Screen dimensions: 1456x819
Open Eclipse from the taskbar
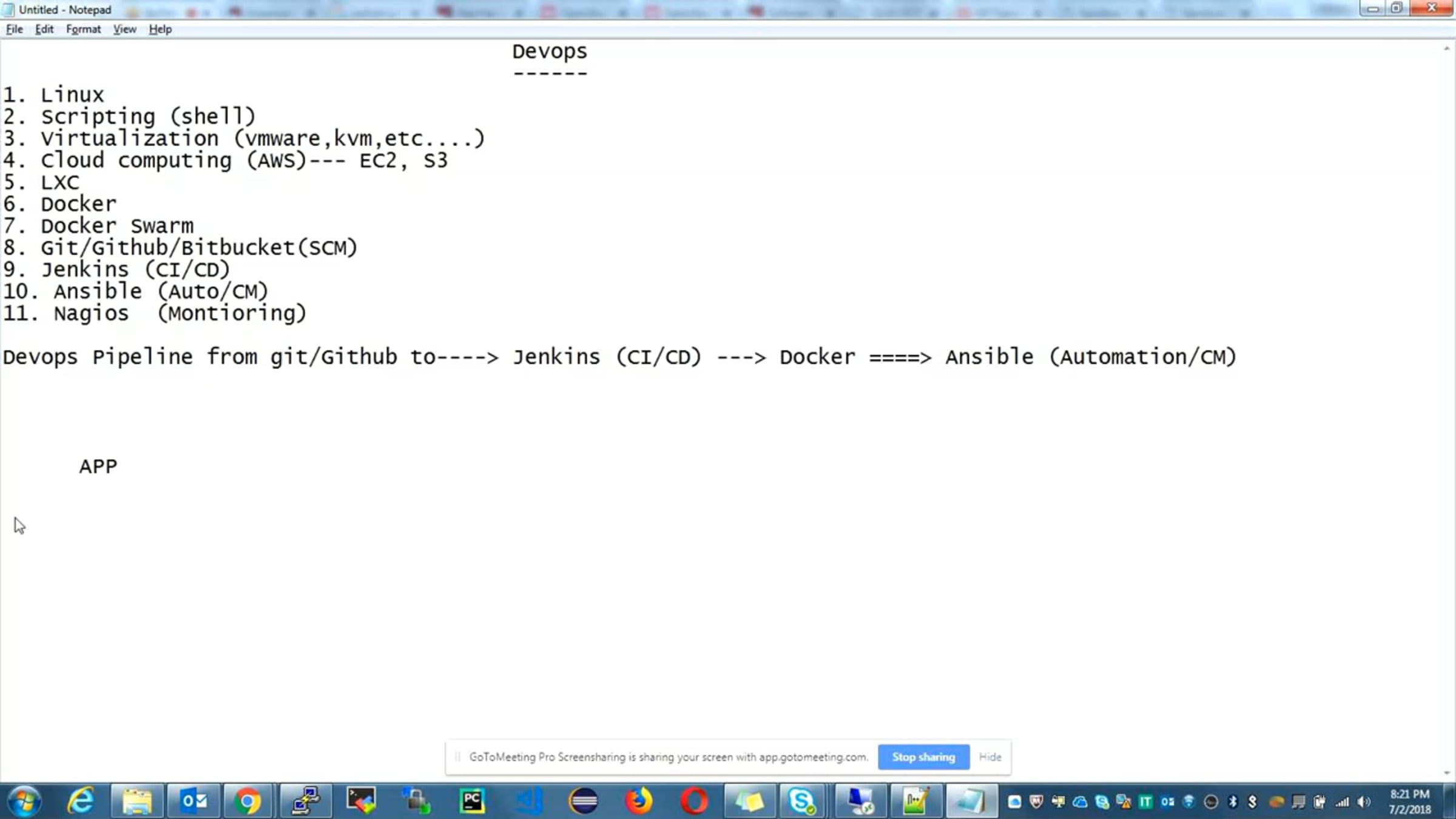(x=583, y=801)
